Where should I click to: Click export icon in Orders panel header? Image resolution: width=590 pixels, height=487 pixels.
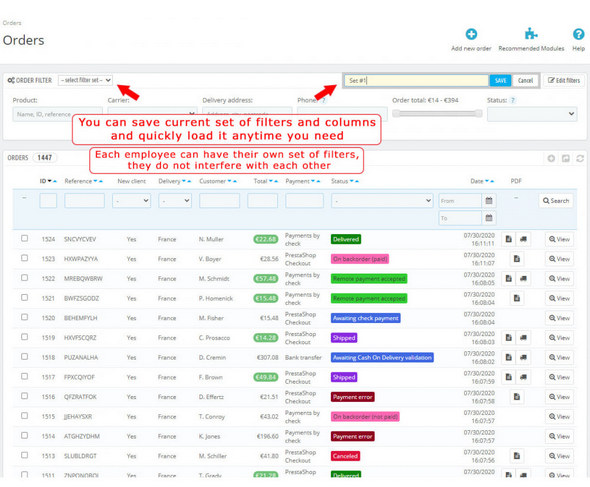click(x=566, y=158)
